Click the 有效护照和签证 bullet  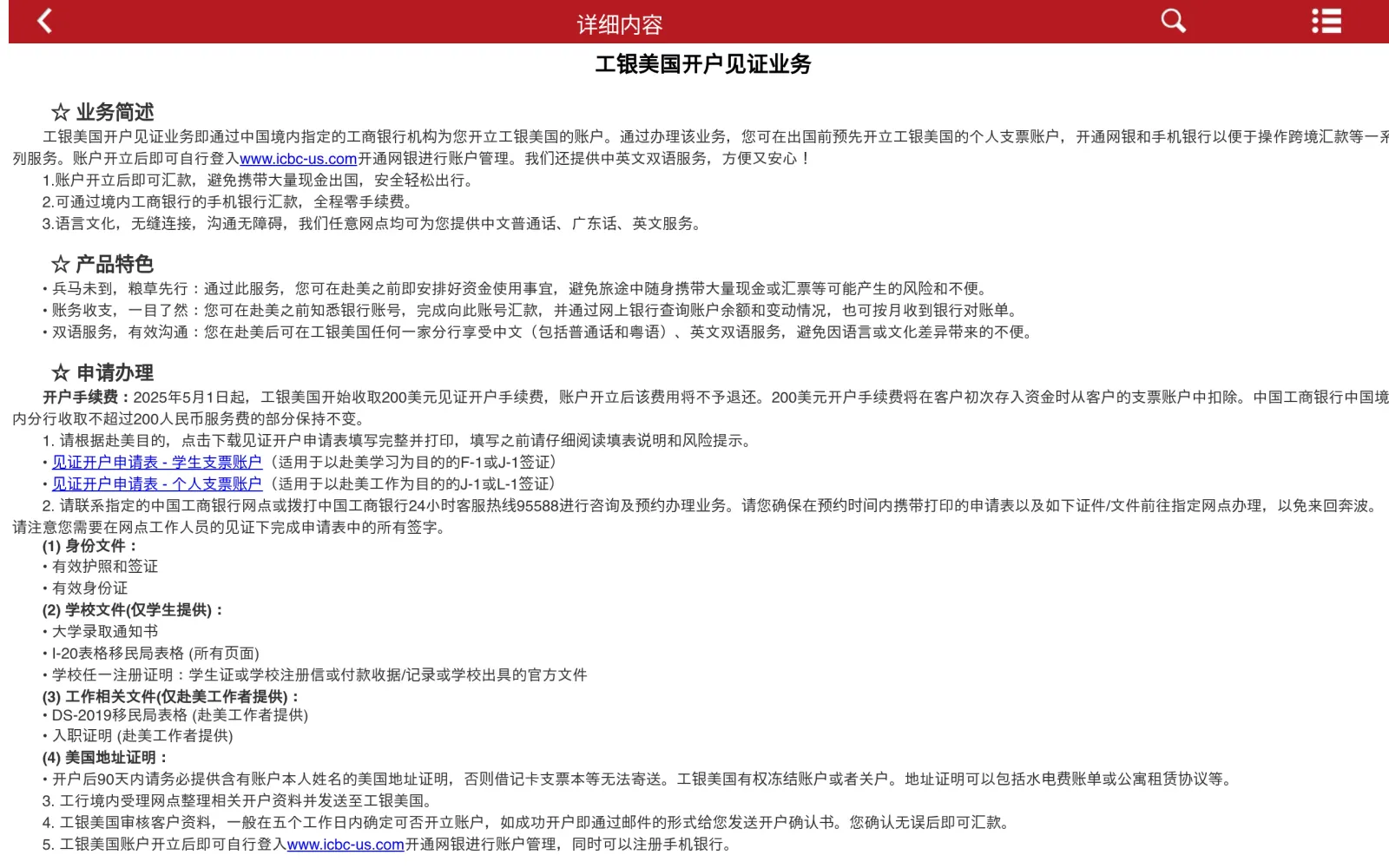tap(101, 567)
